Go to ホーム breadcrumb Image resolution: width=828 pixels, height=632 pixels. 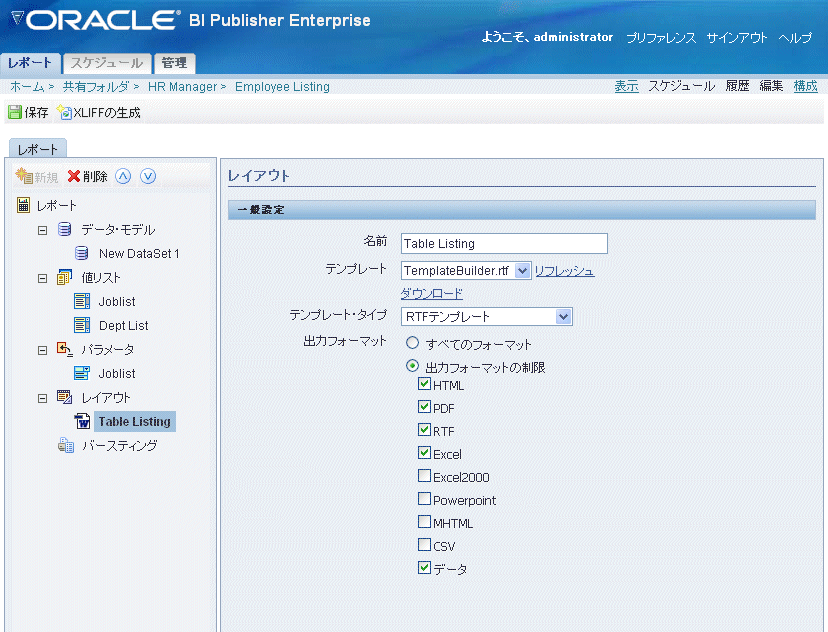(27, 87)
